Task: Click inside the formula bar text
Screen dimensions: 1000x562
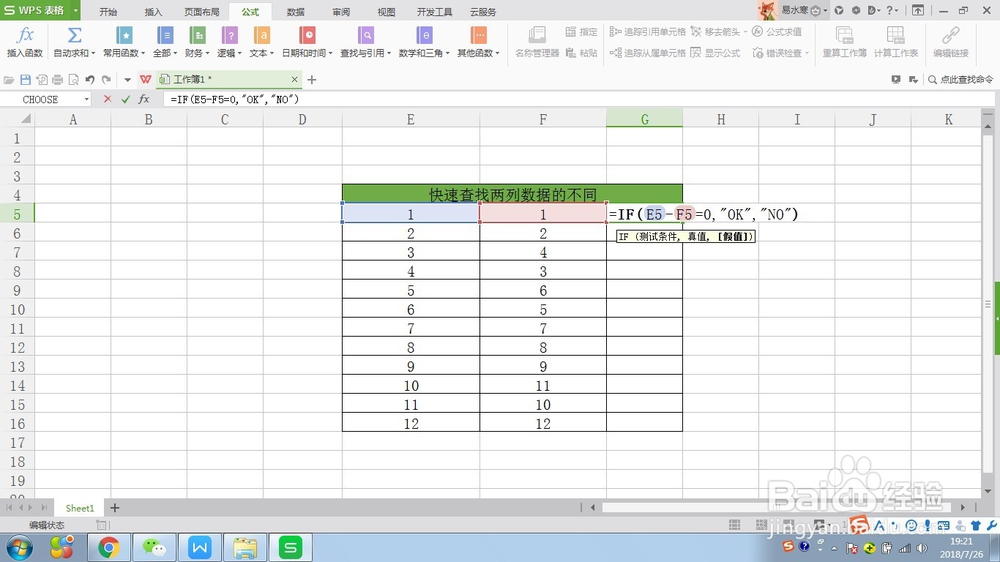Action: point(235,100)
